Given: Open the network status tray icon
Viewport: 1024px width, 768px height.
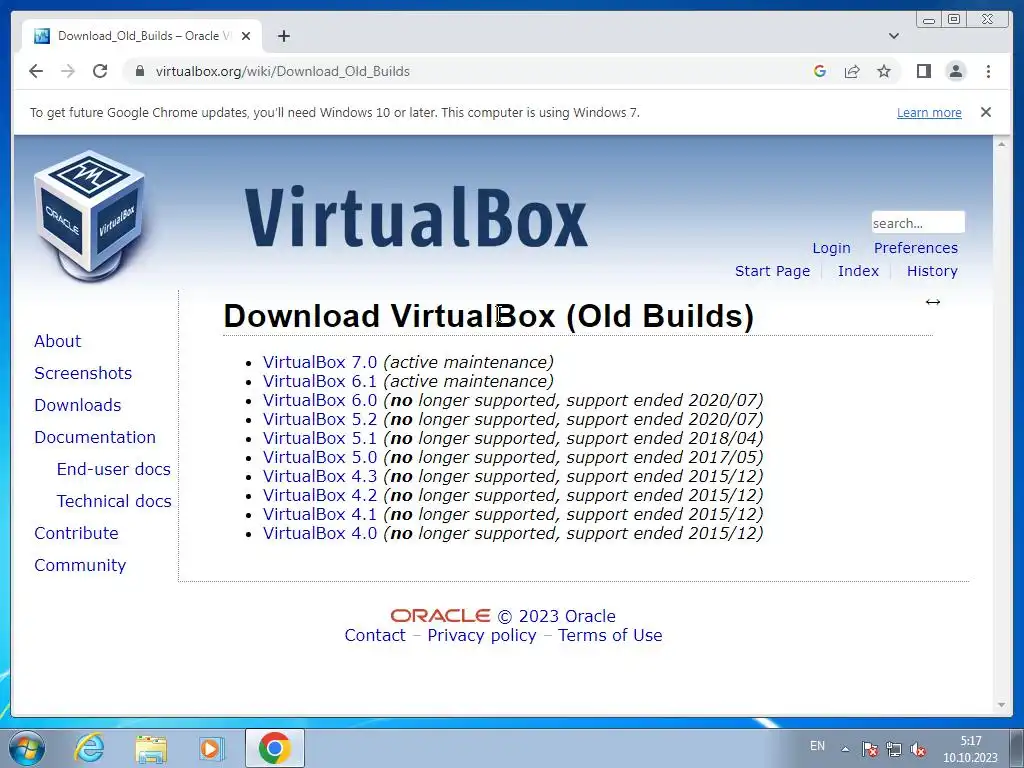Looking at the screenshot, I should [893, 749].
